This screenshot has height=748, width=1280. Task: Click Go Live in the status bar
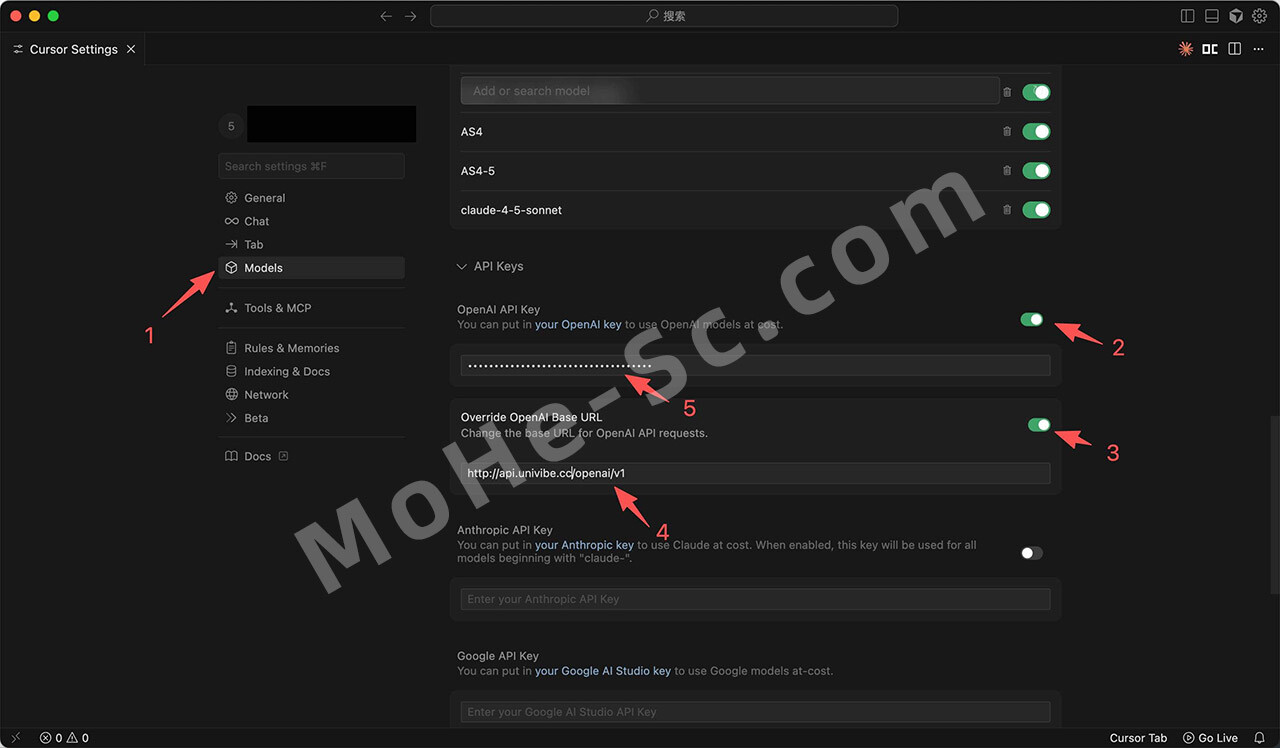[1210, 738]
